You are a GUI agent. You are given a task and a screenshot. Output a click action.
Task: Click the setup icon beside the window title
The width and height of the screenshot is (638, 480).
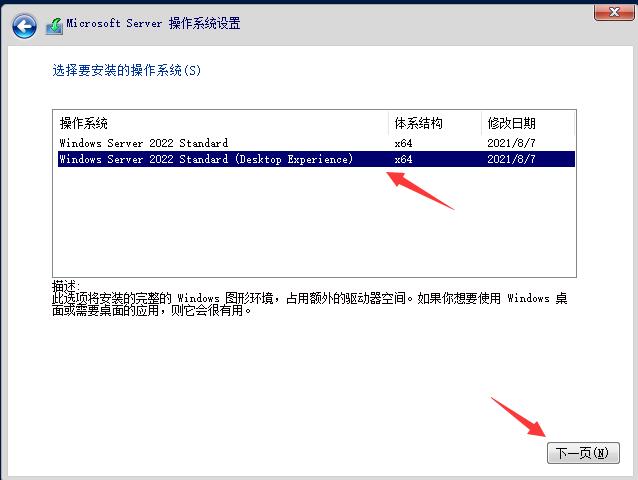click(54, 25)
